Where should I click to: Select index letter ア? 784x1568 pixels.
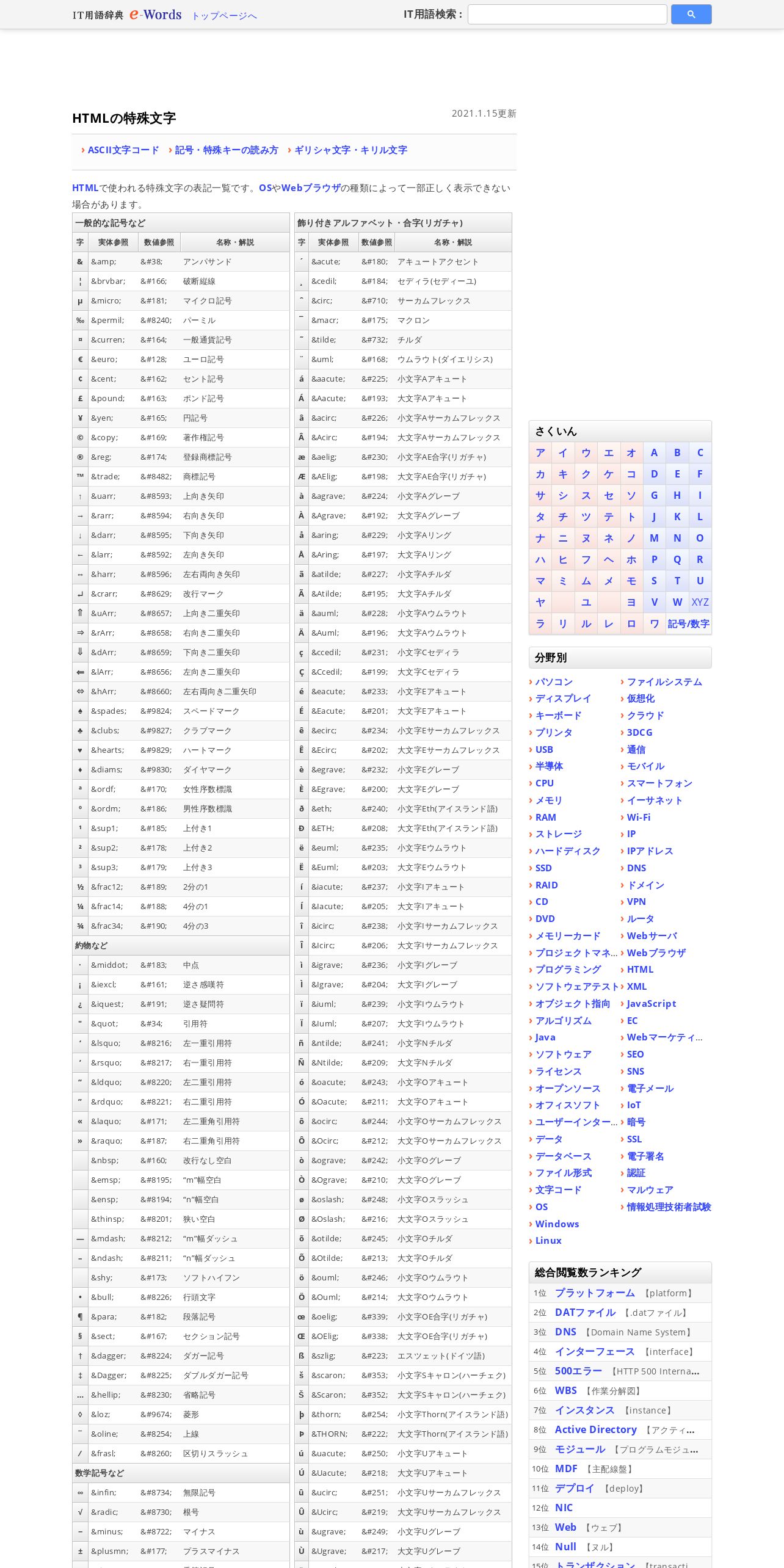[540, 452]
